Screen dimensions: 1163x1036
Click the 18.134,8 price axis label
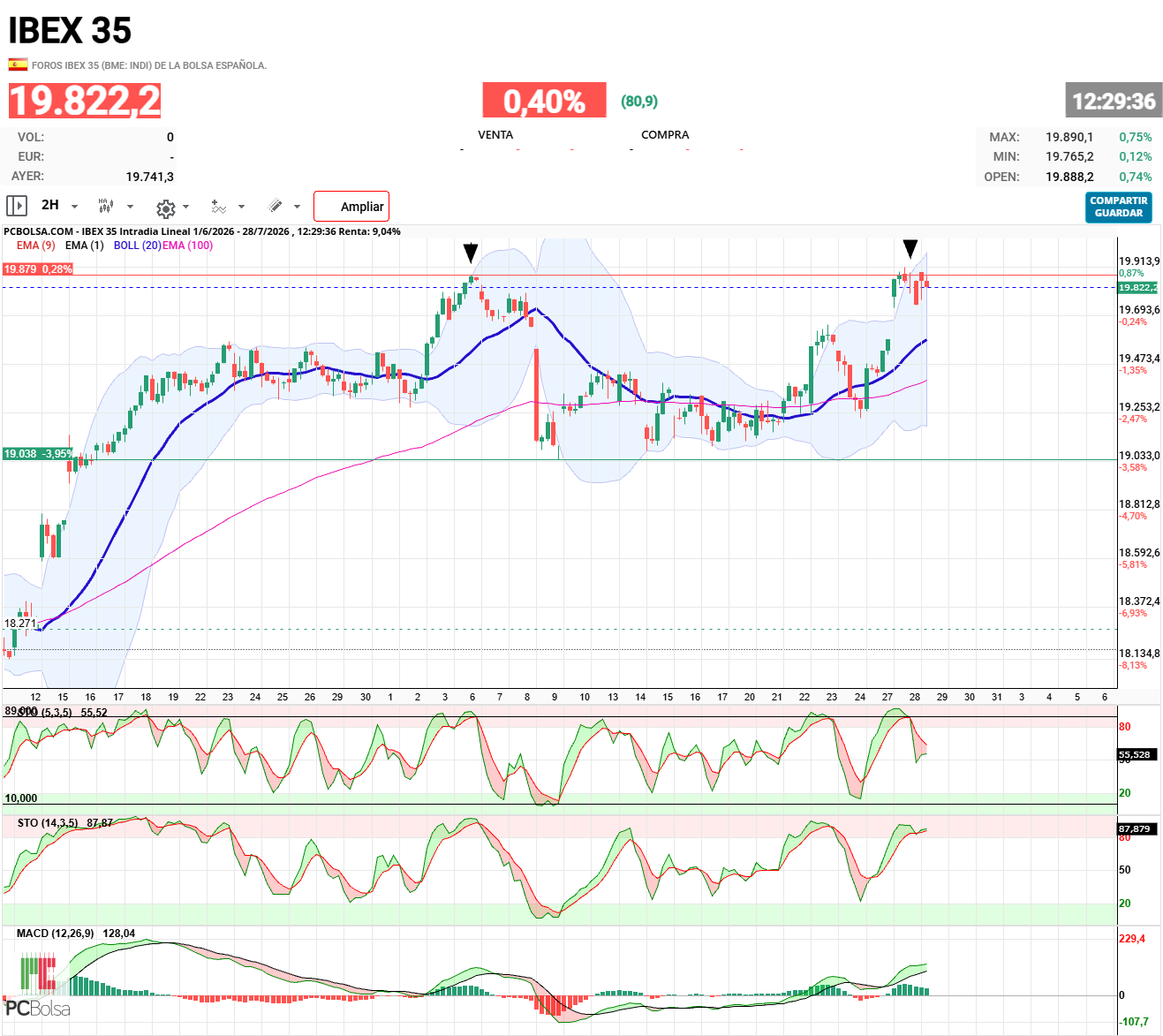pos(1139,654)
